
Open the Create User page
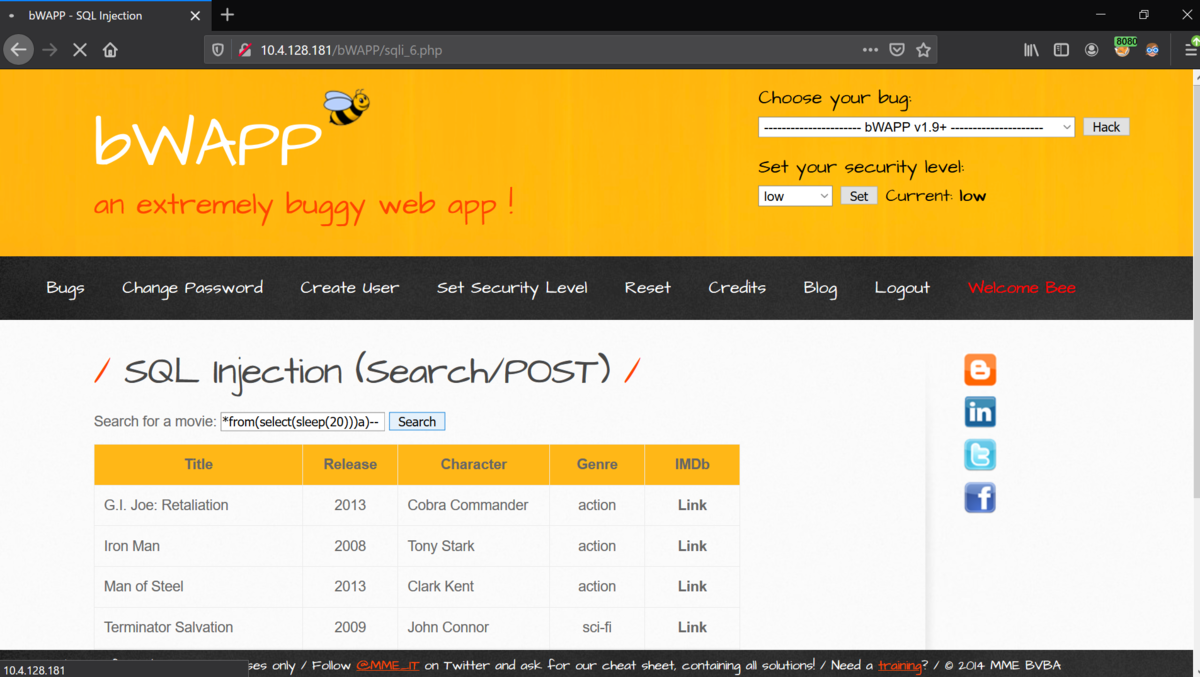click(x=350, y=288)
